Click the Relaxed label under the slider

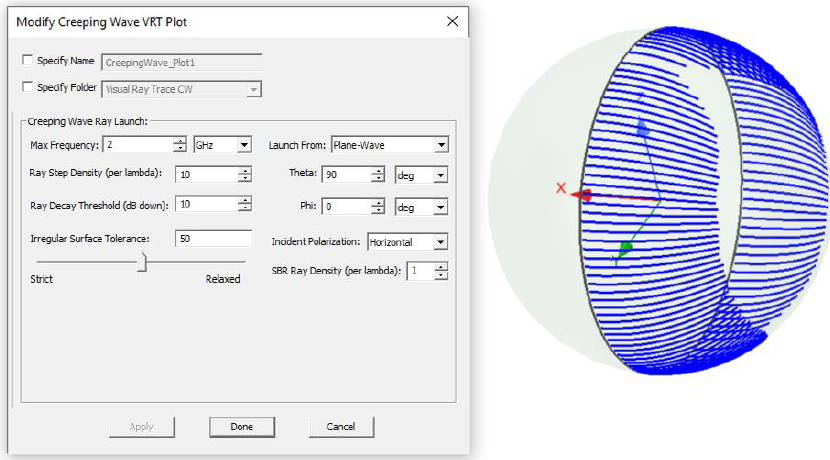[x=223, y=279]
